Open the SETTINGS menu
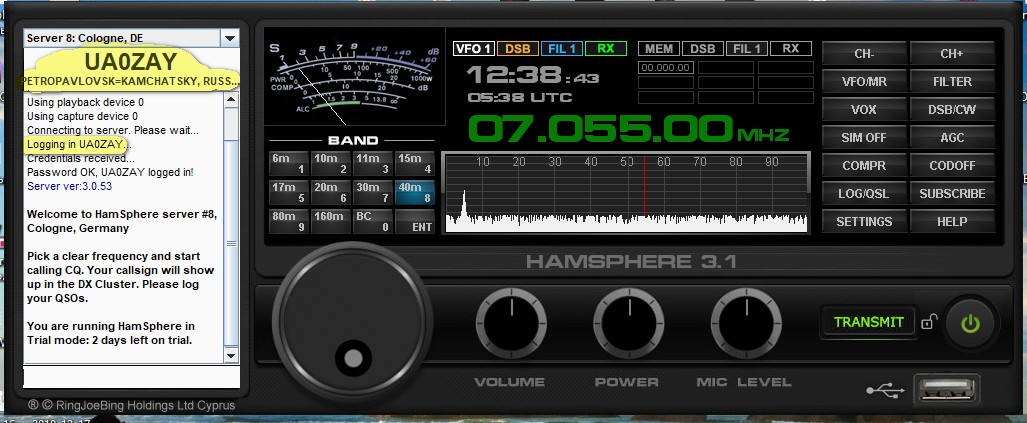Image resolution: width=1027 pixels, height=423 pixels. [x=864, y=221]
